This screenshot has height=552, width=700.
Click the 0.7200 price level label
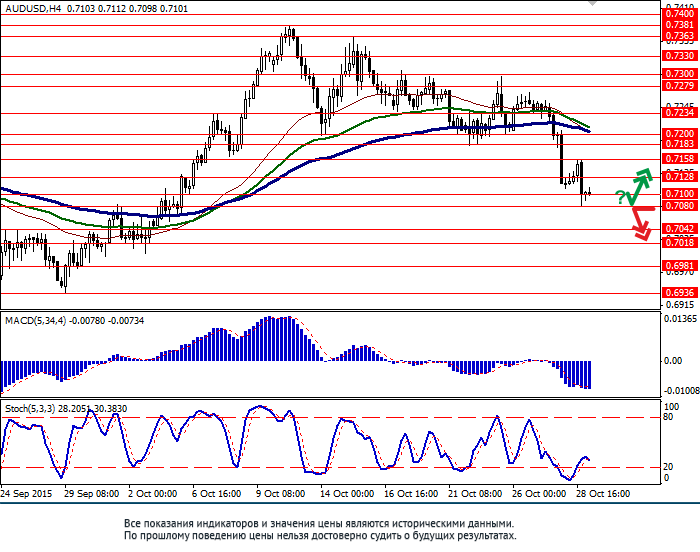click(679, 134)
